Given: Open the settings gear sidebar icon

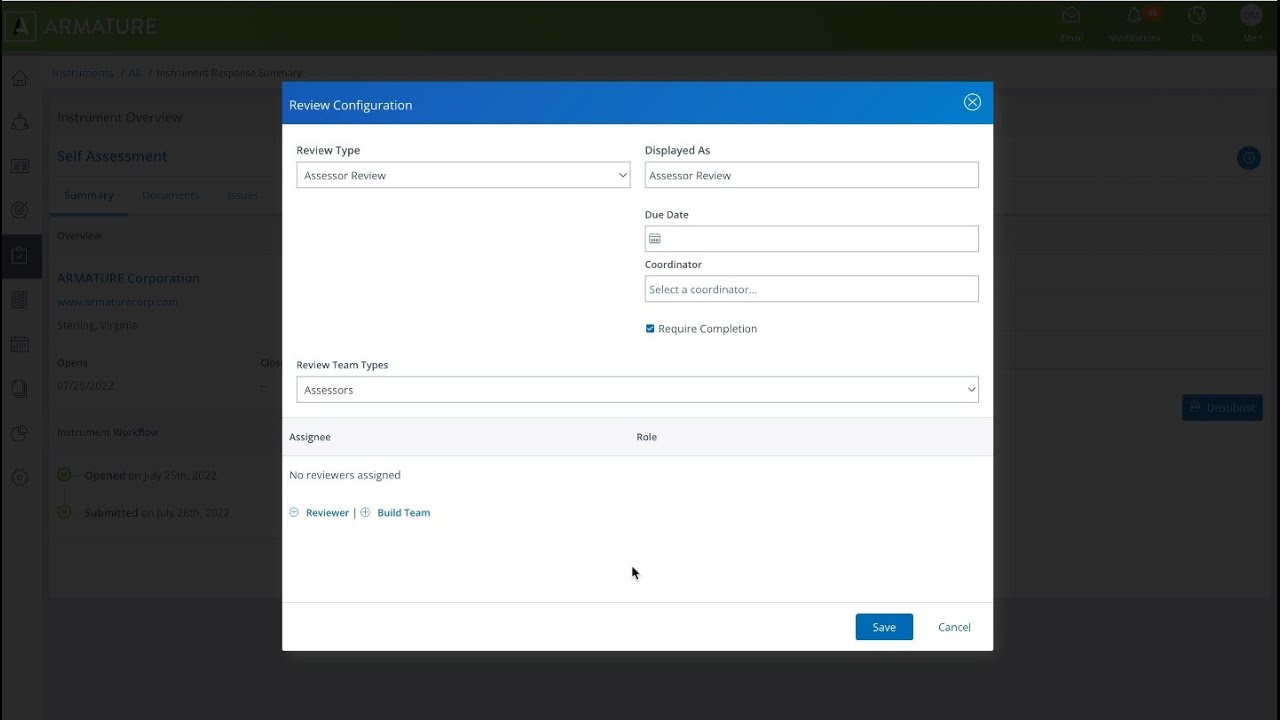Looking at the screenshot, I should 20,477.
